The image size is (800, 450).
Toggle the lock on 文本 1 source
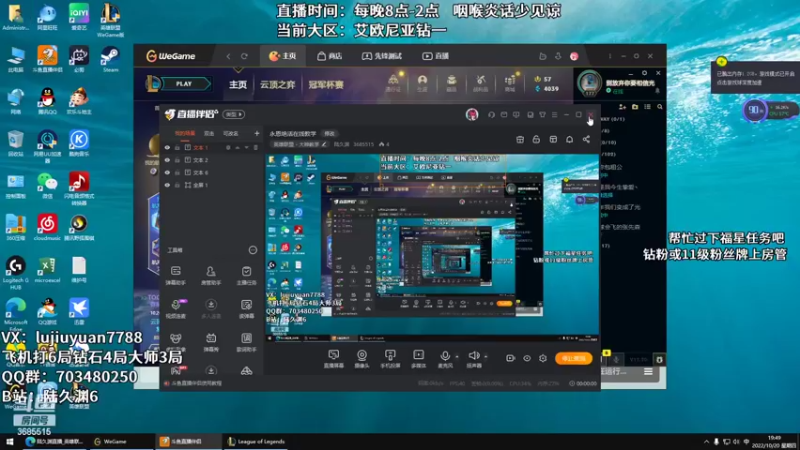tap(177, 147)
